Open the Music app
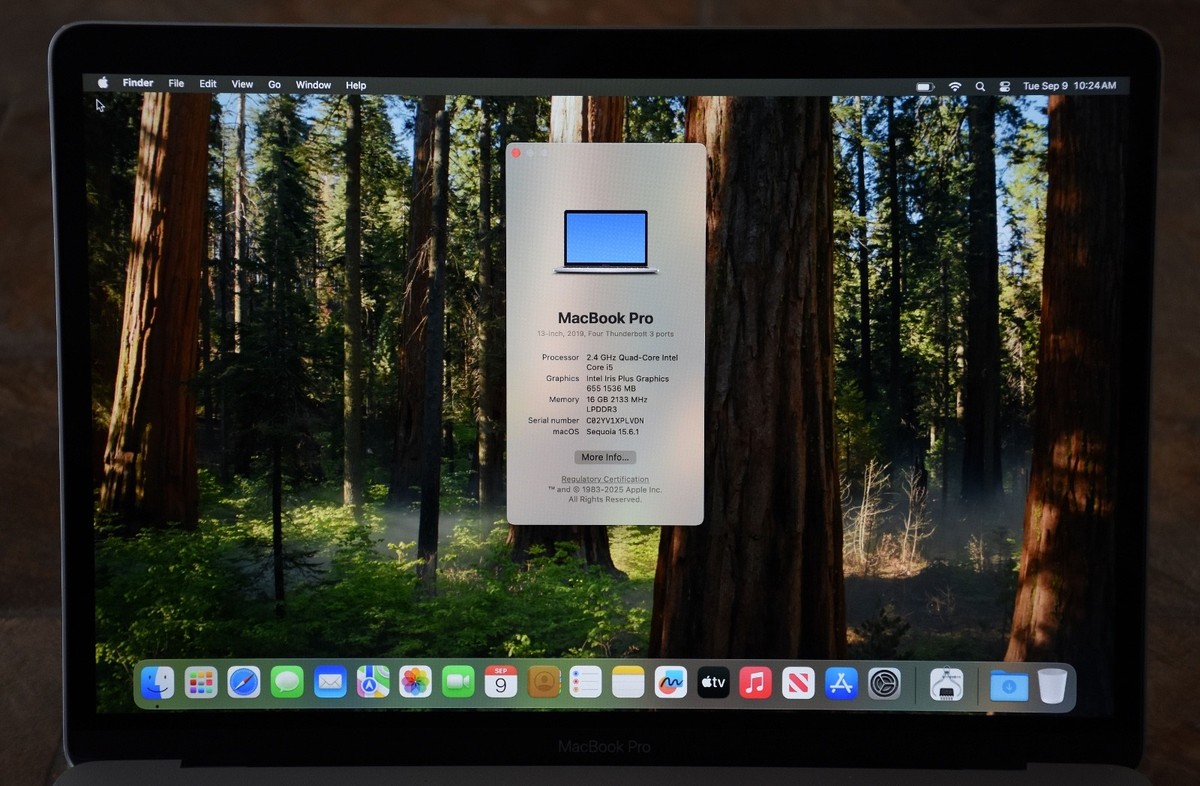Screen dimensions: 1200x786 [756, 683]
